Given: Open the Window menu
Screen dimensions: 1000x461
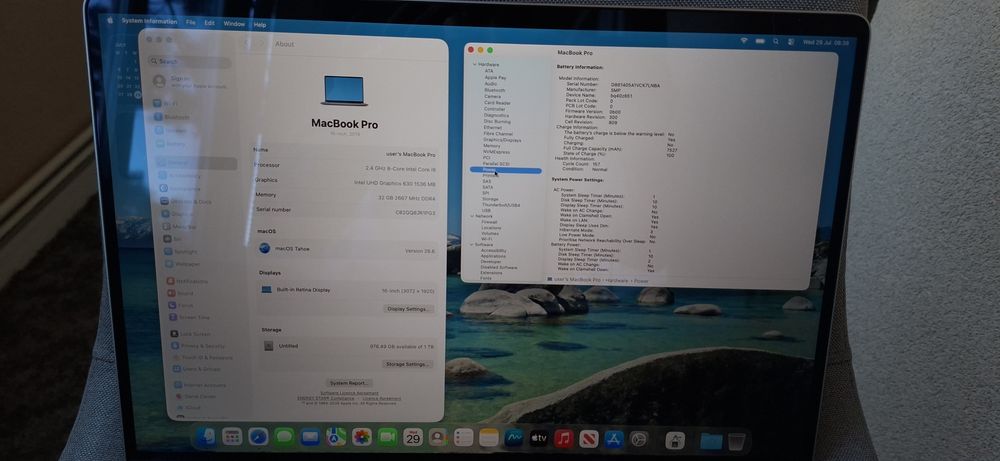Looking at the screenshot, I should click(x=234, y=24).
